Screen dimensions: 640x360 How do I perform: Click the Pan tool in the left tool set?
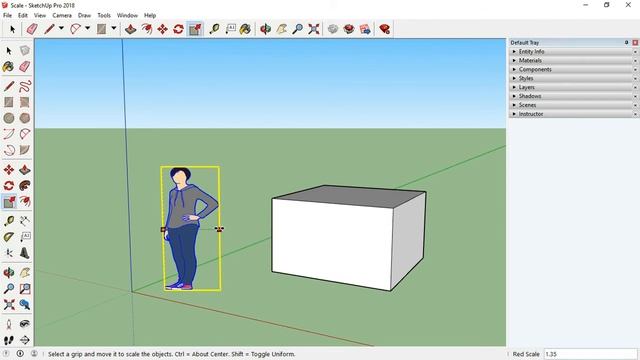(x=25, y=273)
